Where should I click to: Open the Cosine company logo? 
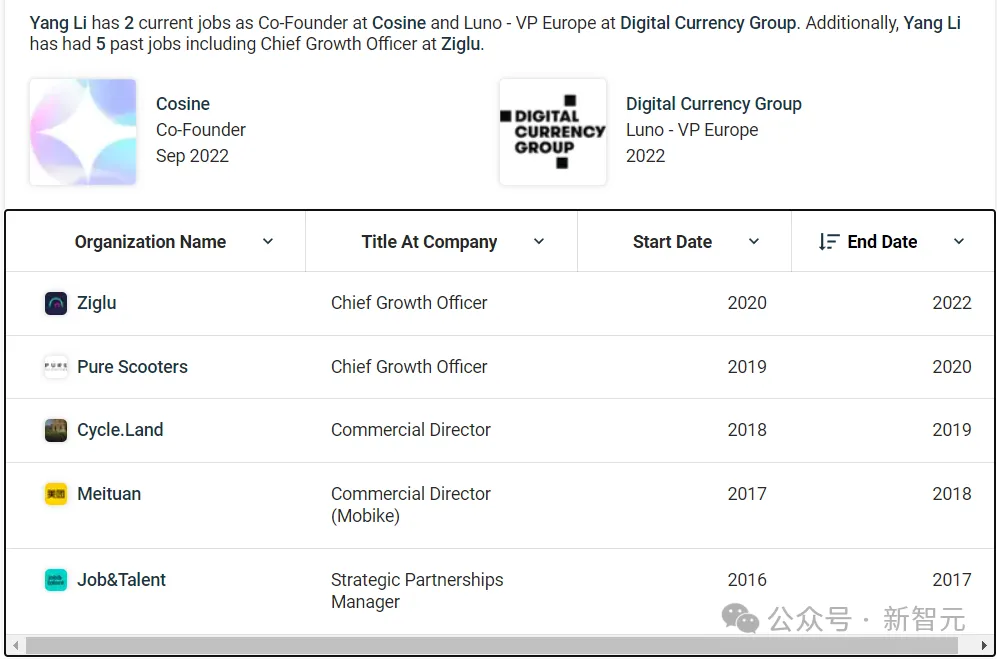click(83, 132)
